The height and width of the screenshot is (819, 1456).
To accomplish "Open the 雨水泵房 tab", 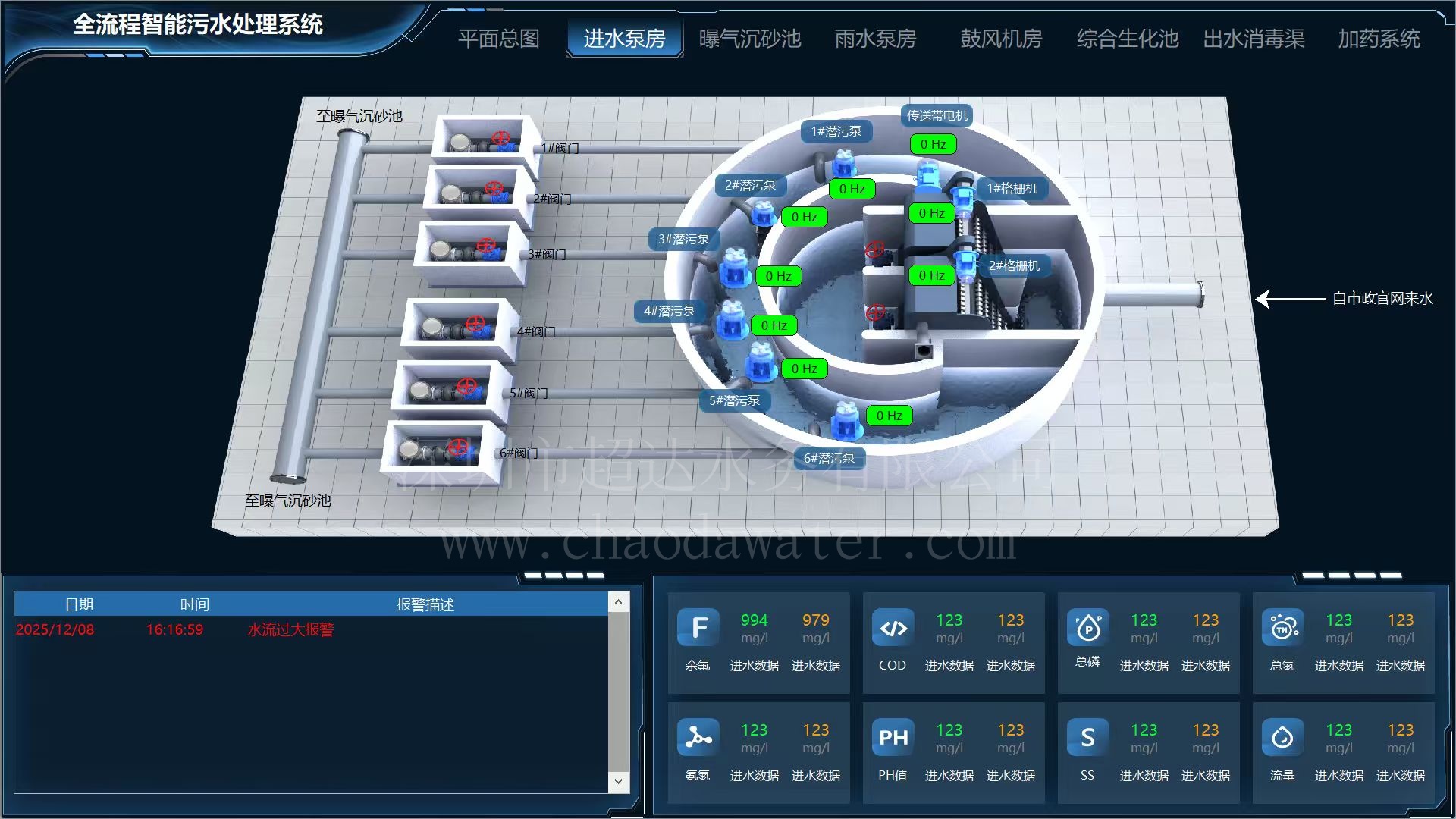I will coord(875,39).
